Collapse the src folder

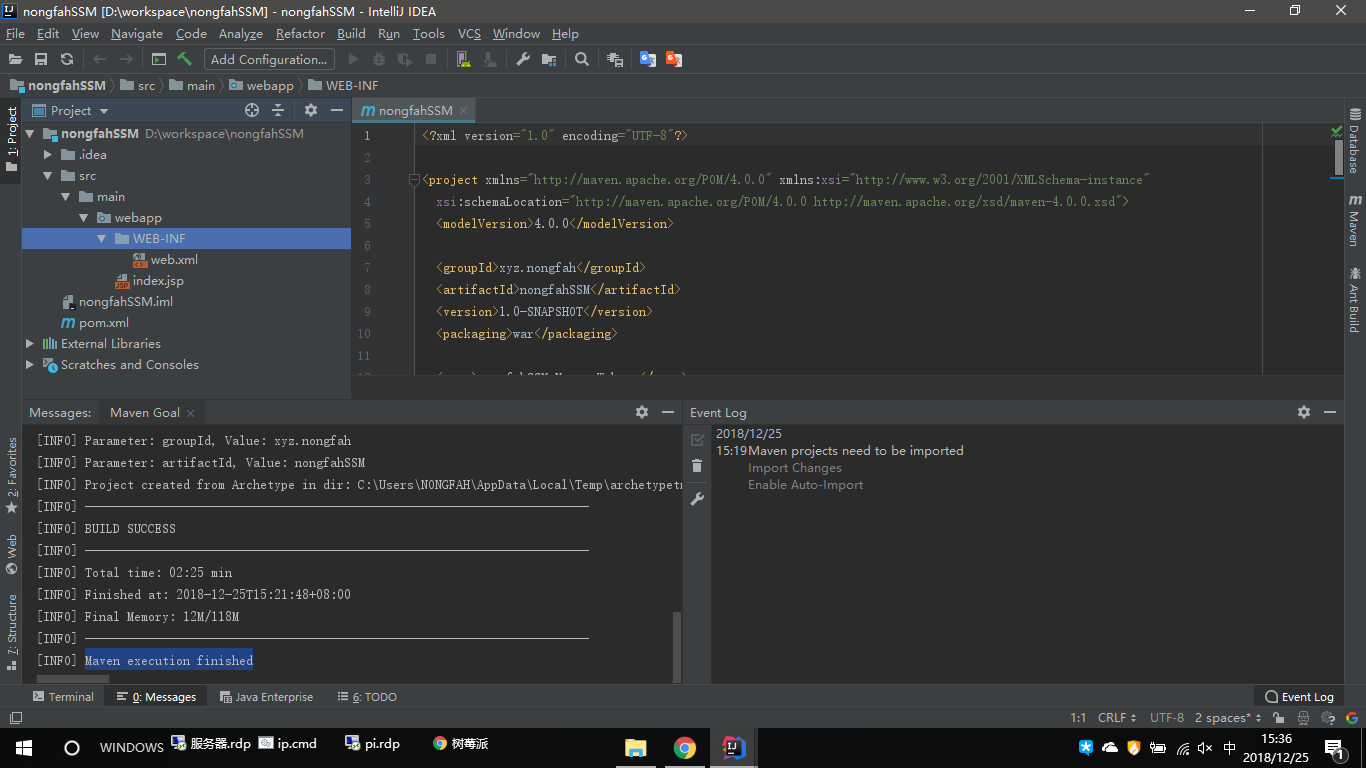tap(48, 176)
